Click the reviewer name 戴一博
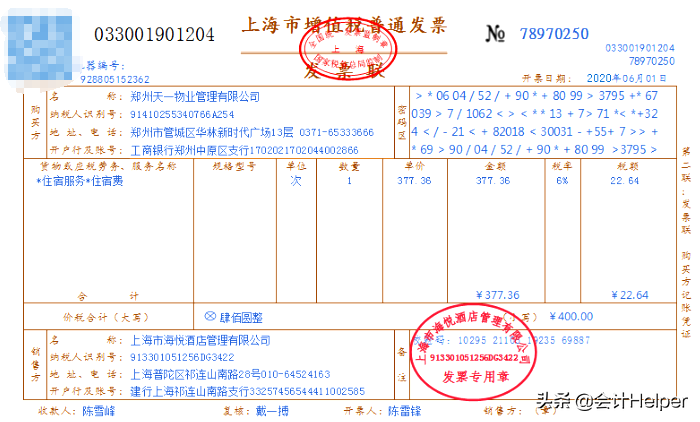Viewport: 700px width, 422px height. [x=272, y=411]
